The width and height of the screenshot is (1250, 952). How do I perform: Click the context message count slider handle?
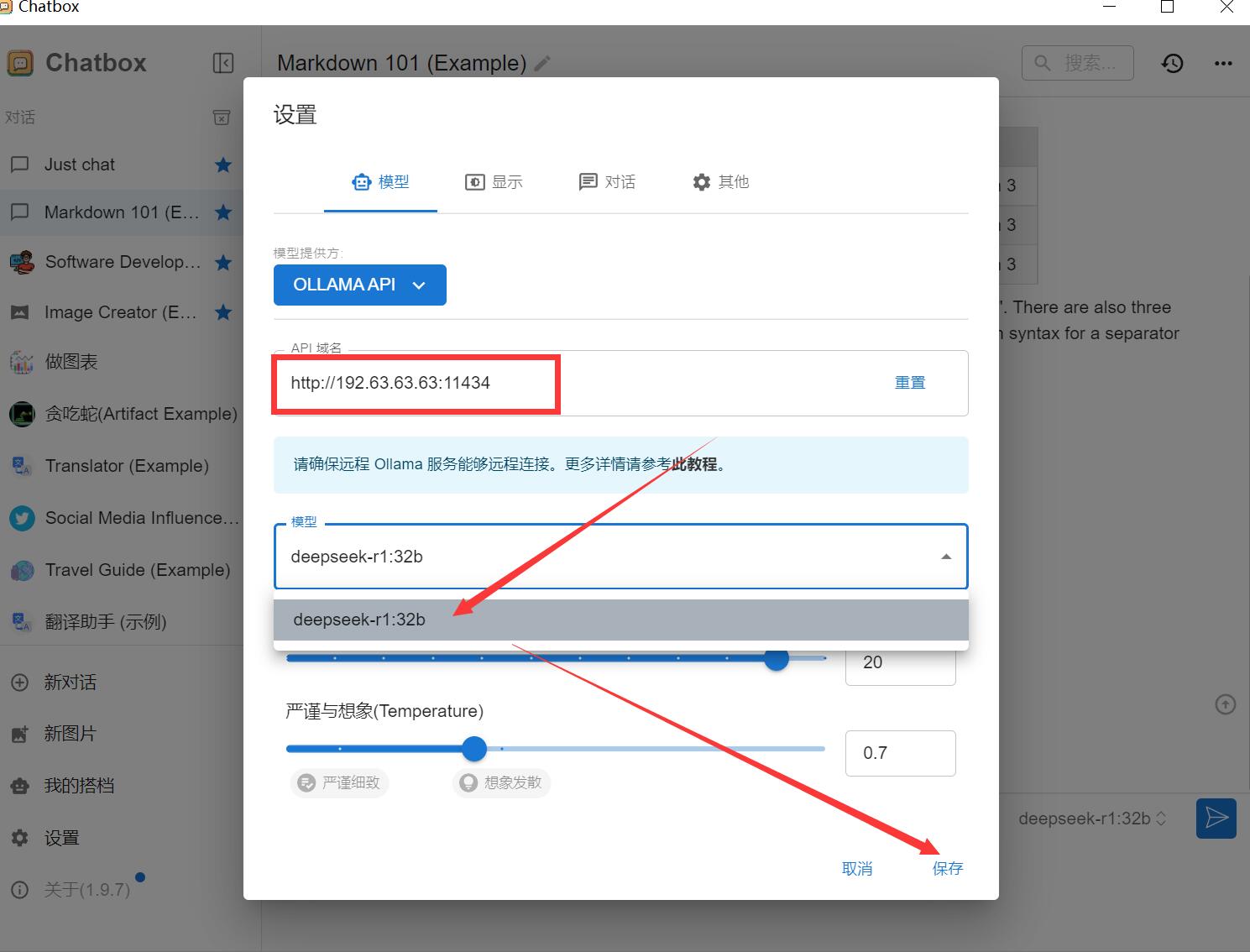pos(777,658)
